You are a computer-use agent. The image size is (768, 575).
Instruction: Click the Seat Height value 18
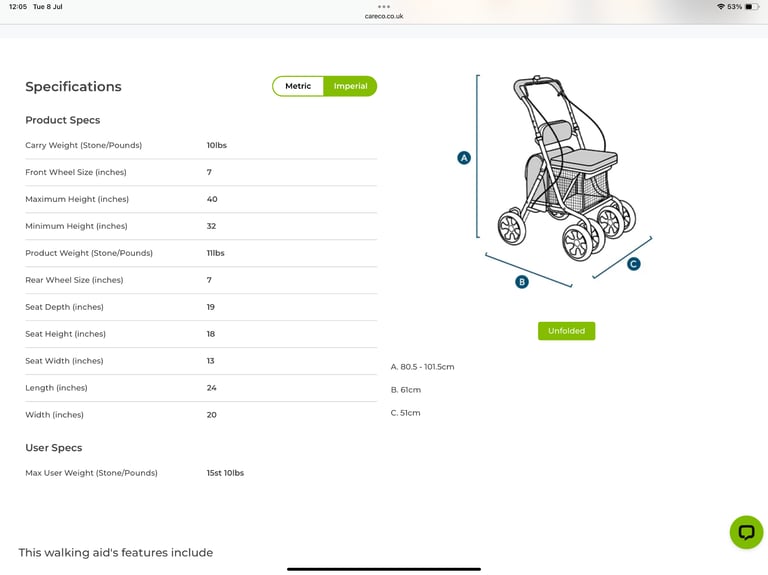click(x=211, y=334)
